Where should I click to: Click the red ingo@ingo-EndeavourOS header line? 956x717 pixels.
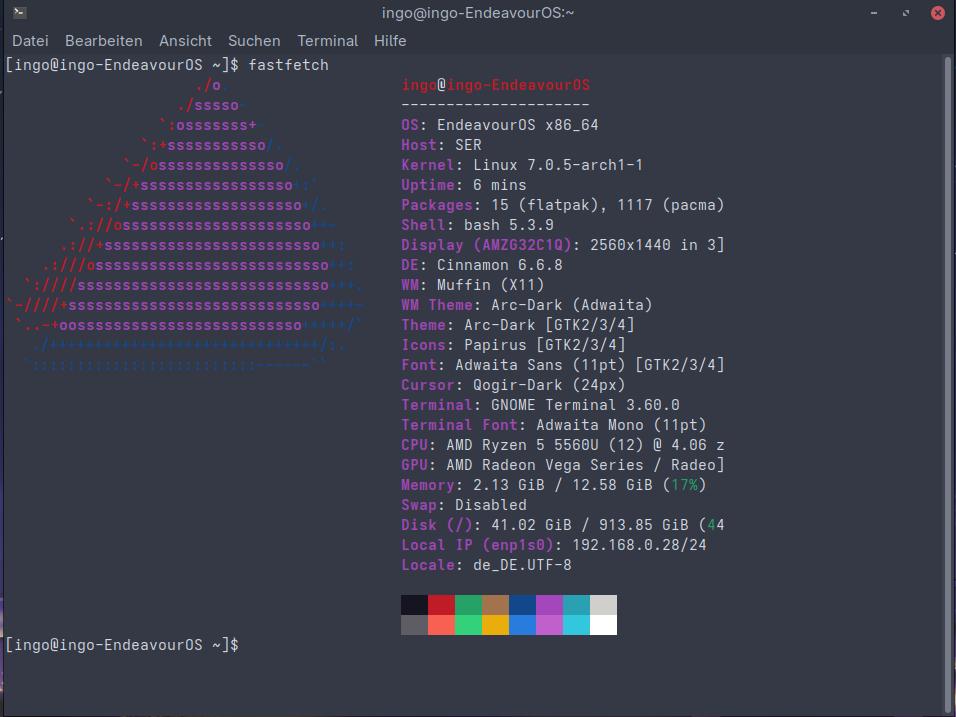(x=496, y=85)
